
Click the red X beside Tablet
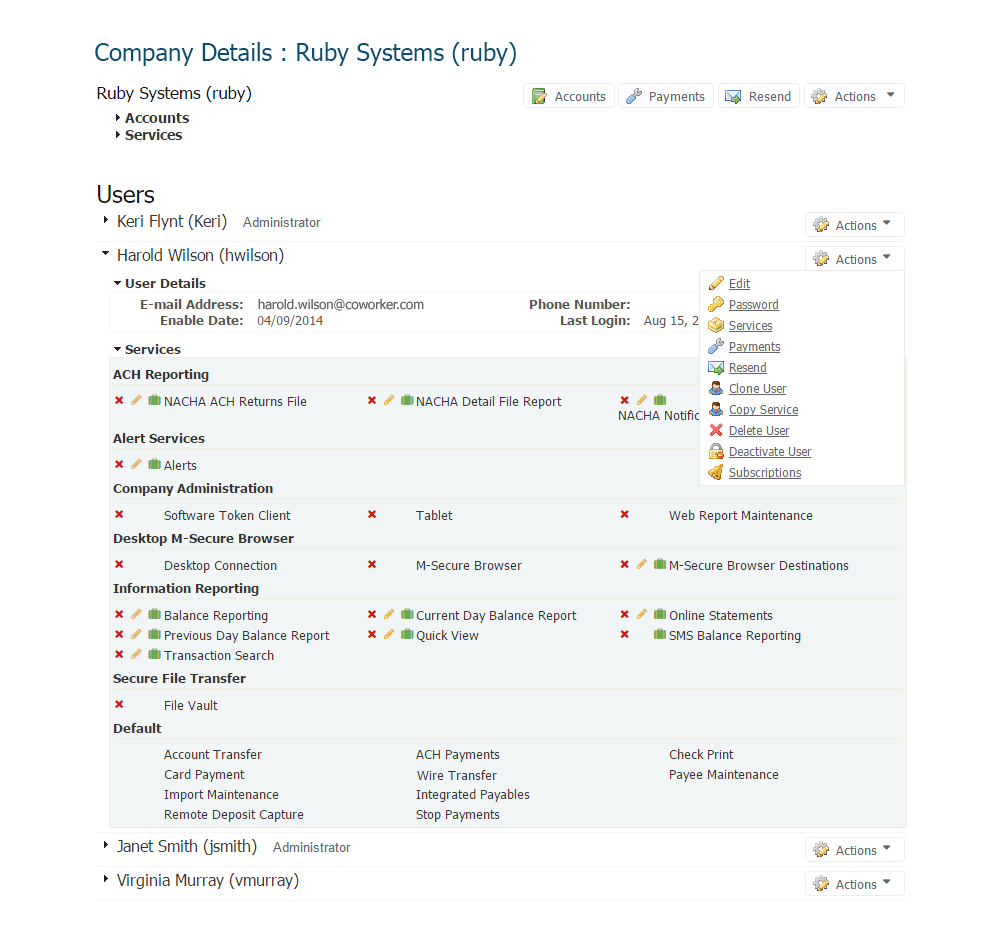[x=372, y=514]
